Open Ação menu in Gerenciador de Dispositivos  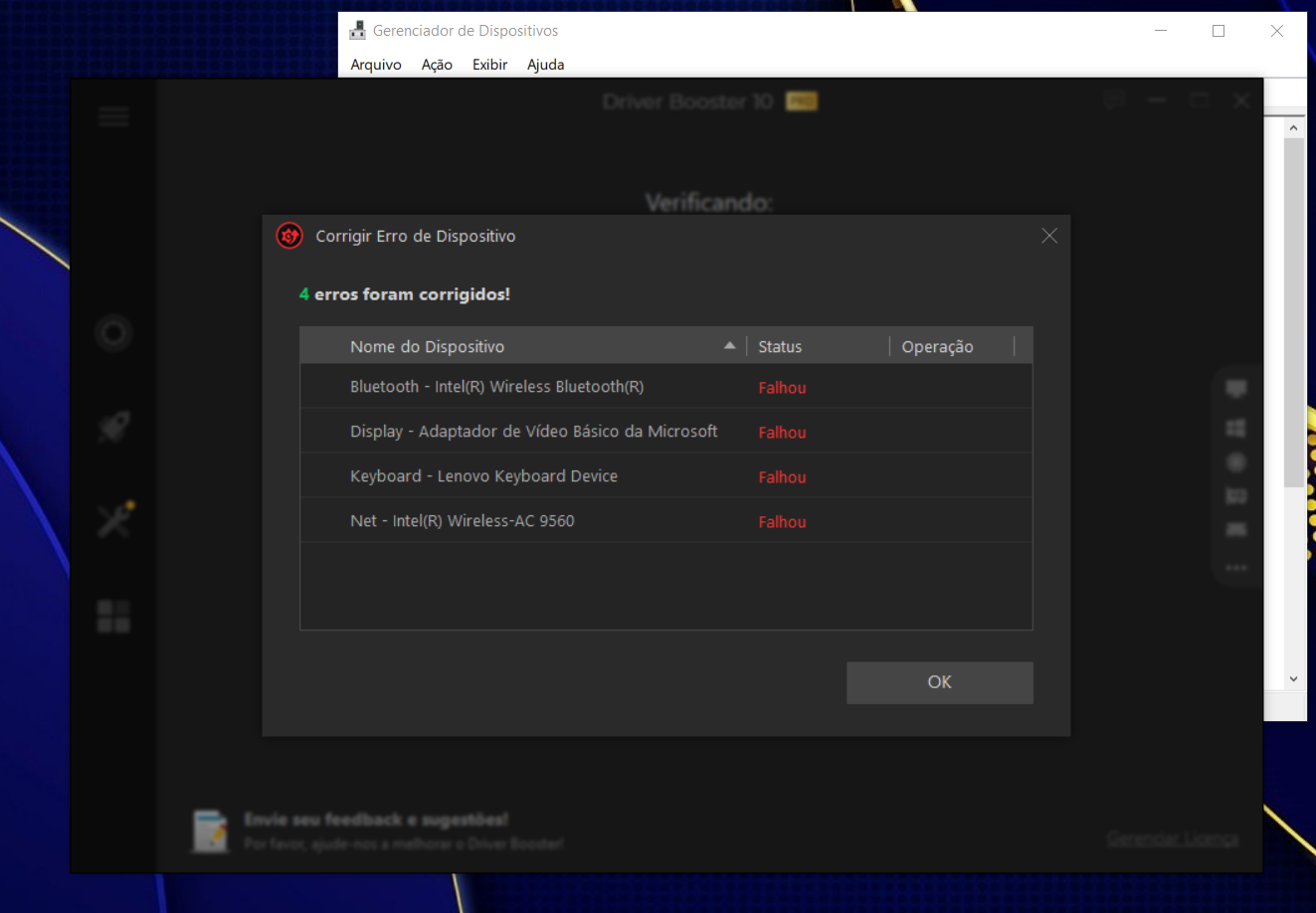[437, 65]
